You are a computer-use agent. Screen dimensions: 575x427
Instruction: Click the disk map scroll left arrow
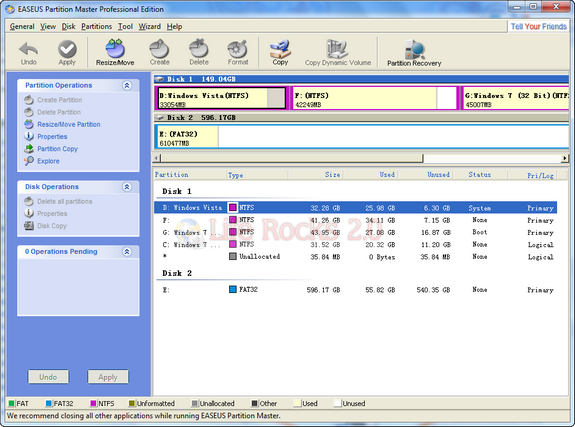(157, 158)
